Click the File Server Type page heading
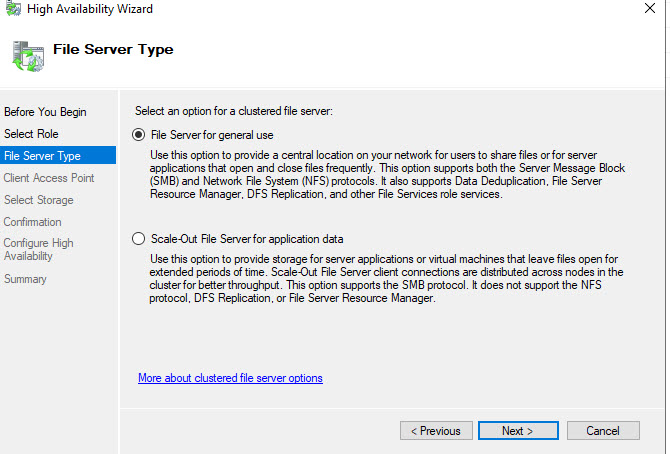Screen dimensions: 670x454 [113, 49]
